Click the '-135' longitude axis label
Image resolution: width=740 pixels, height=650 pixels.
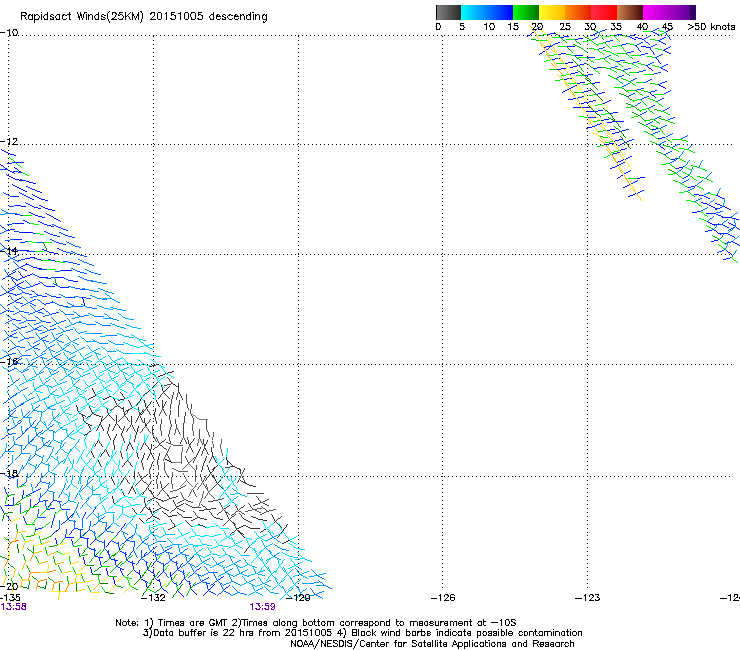(x=10, y=598)
